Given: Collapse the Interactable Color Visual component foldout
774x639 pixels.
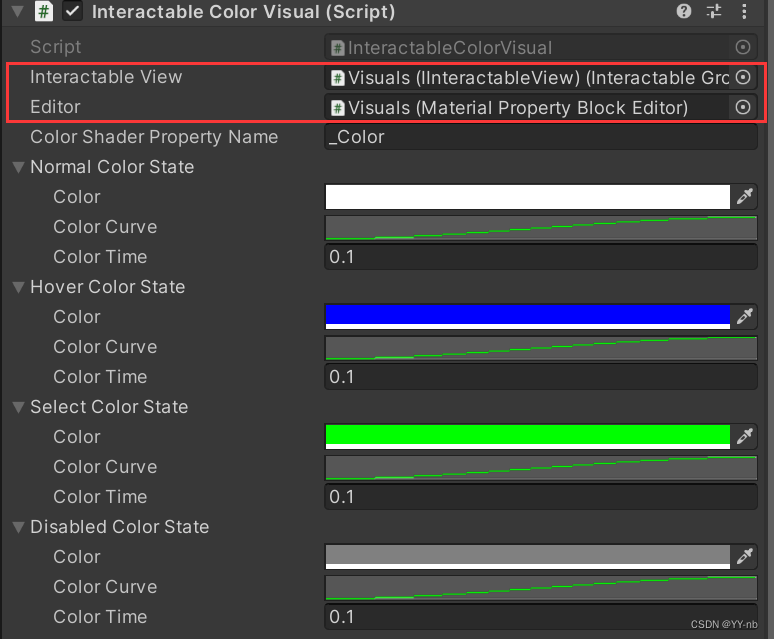Looking at the screenshot, I should pos(18,11).
